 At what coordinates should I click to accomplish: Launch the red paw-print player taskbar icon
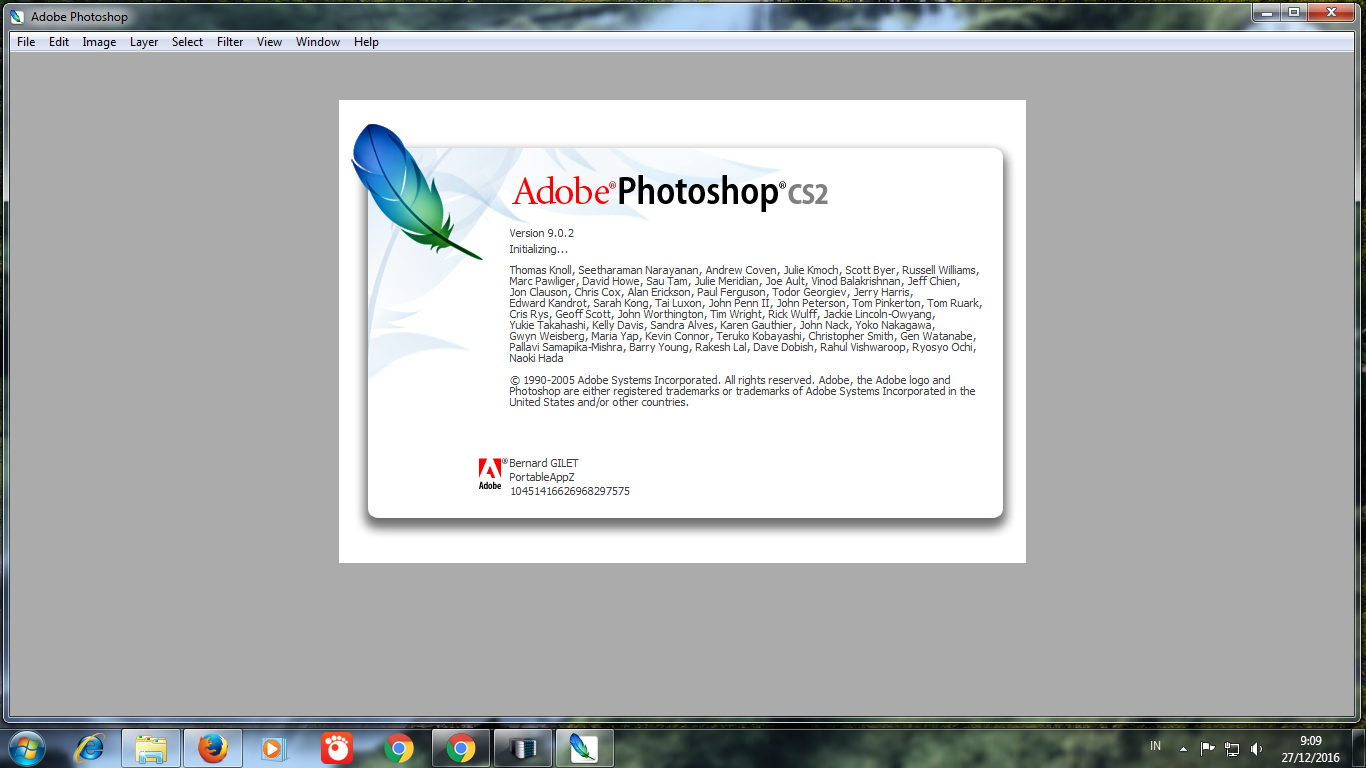tap(337, 748)
